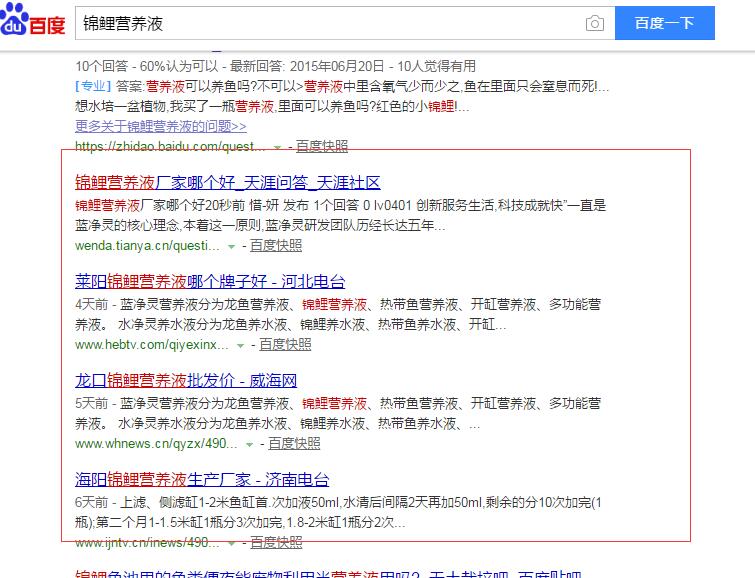The image size is (755, 578).
Task: Open result 海阳锦鲤营养液生产厂家 - 济南电台
Action: point(202,479)
